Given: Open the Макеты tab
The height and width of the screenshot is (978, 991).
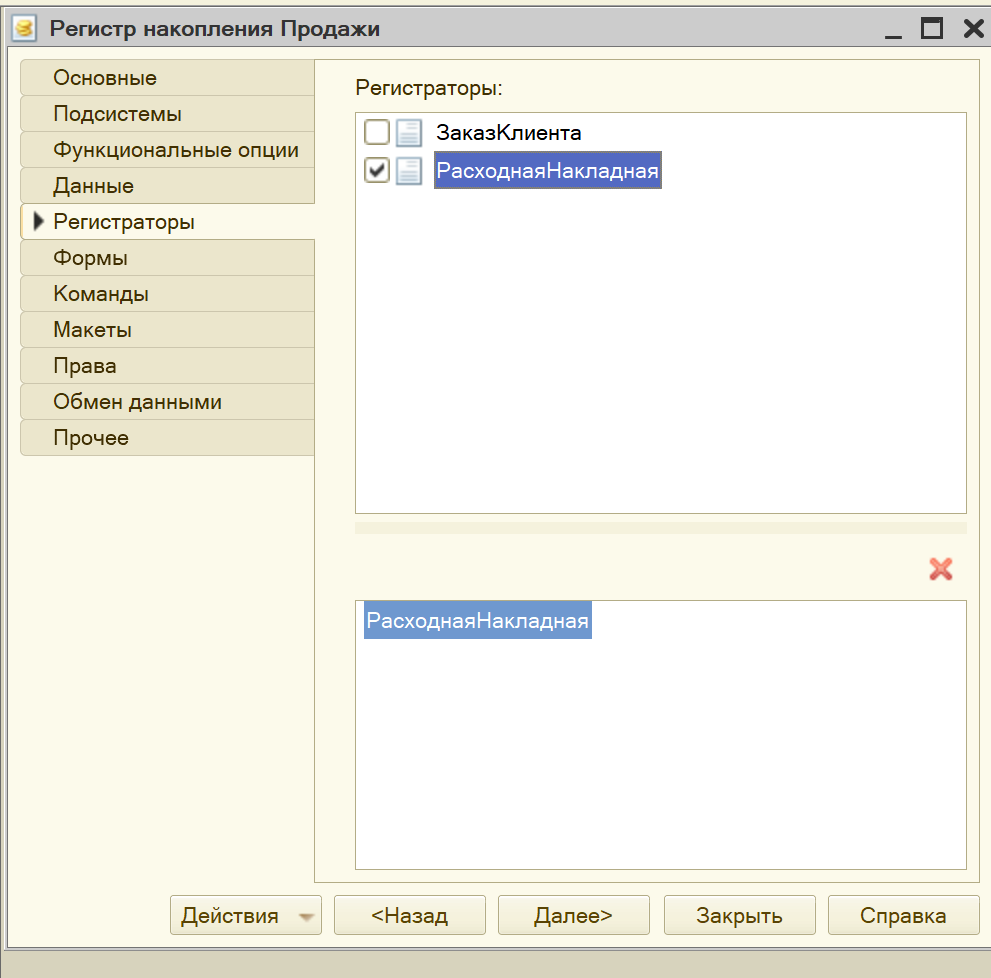Looking at the screenshot, I should point(167,330).
